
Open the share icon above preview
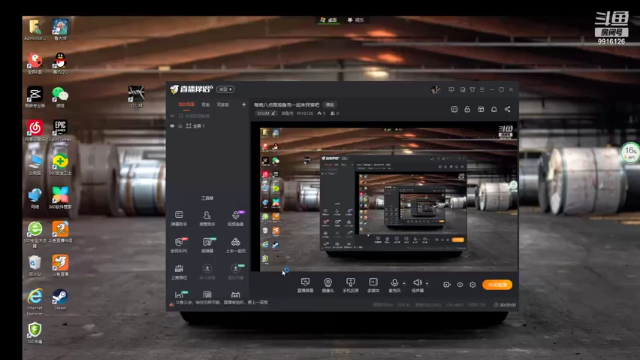507,109
